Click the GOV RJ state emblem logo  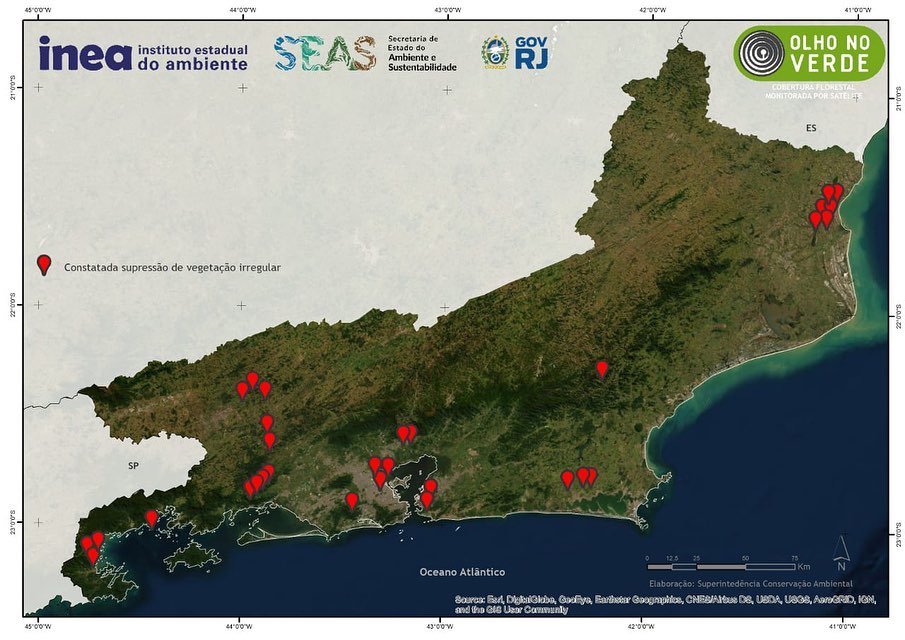515,53
